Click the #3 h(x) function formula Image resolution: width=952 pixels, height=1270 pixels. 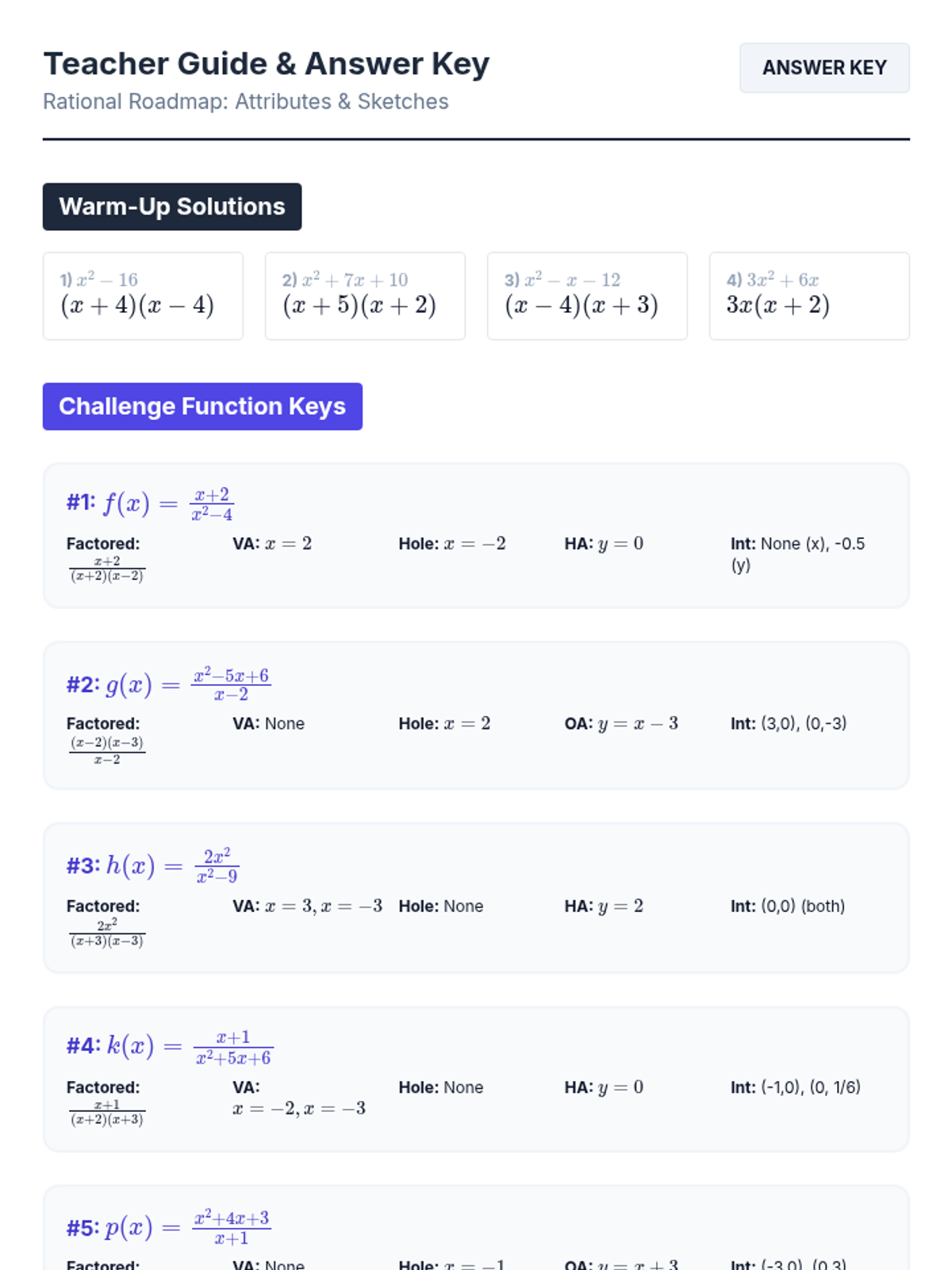(152, 865)
